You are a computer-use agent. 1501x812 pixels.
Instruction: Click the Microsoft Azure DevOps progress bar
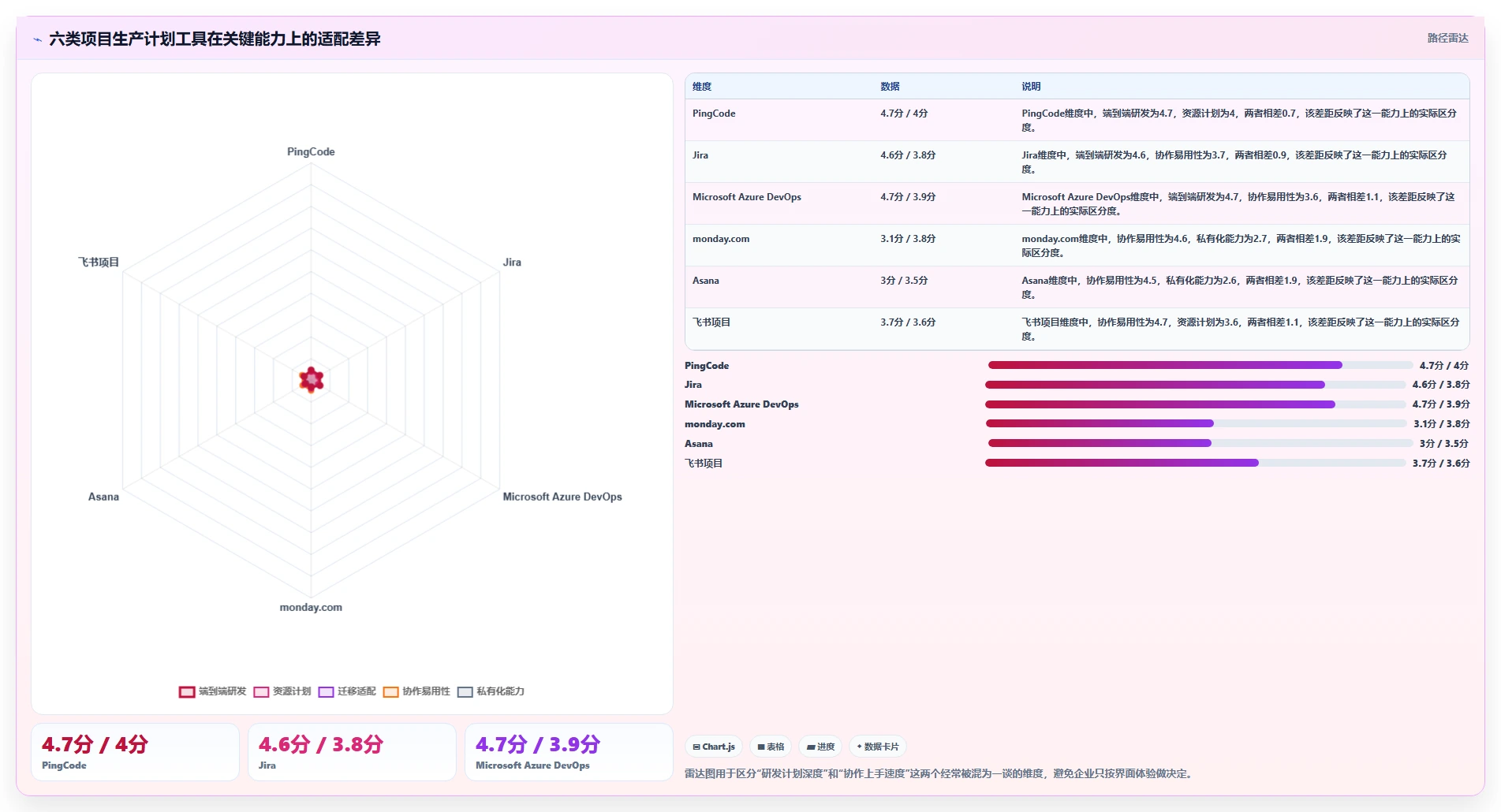point(1195,404)
